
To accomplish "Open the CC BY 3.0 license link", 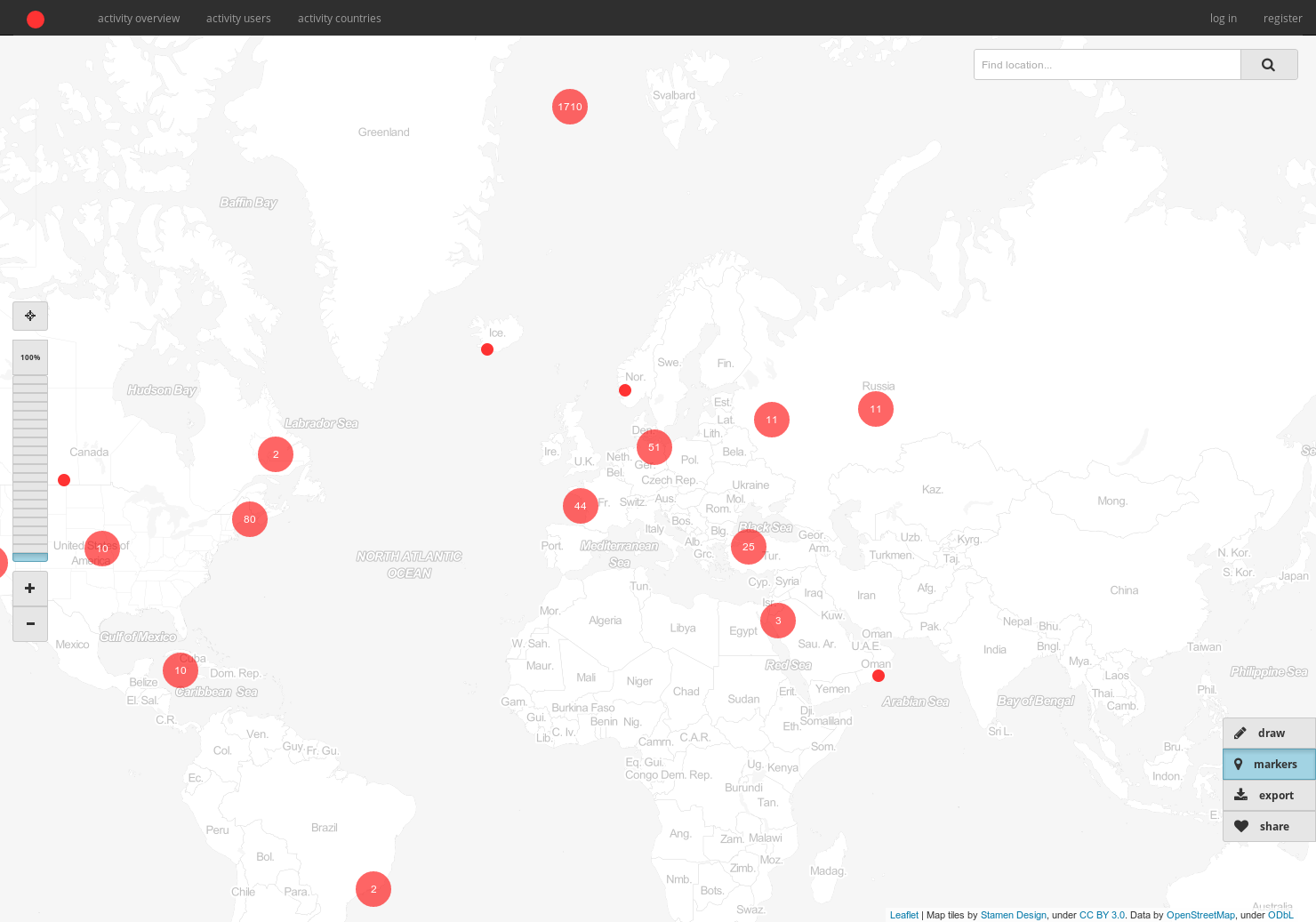I will (x=1102, y=915).
